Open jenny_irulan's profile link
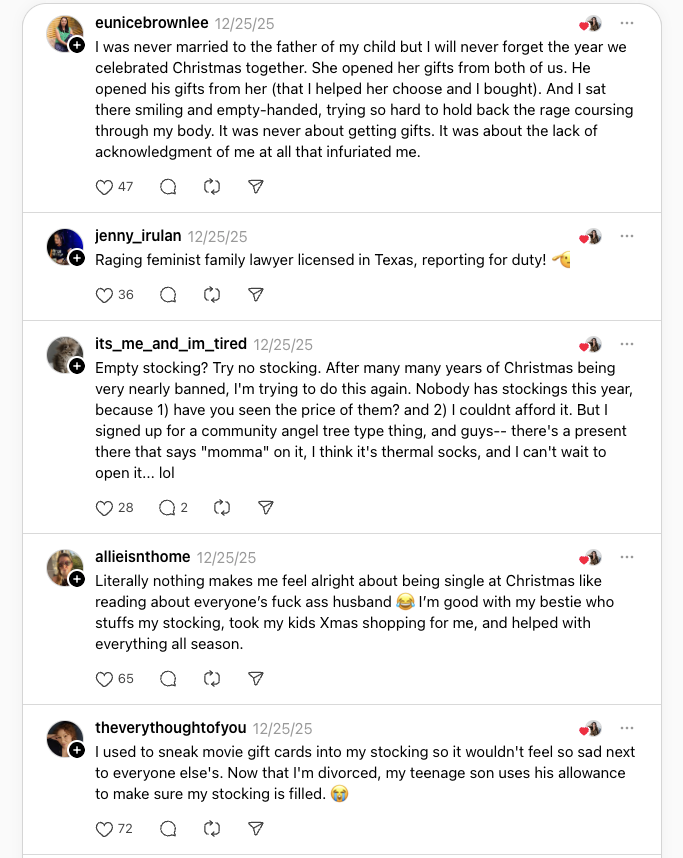Image resolution: width=683 pixels, height=858 pixels. coord(138,236)
